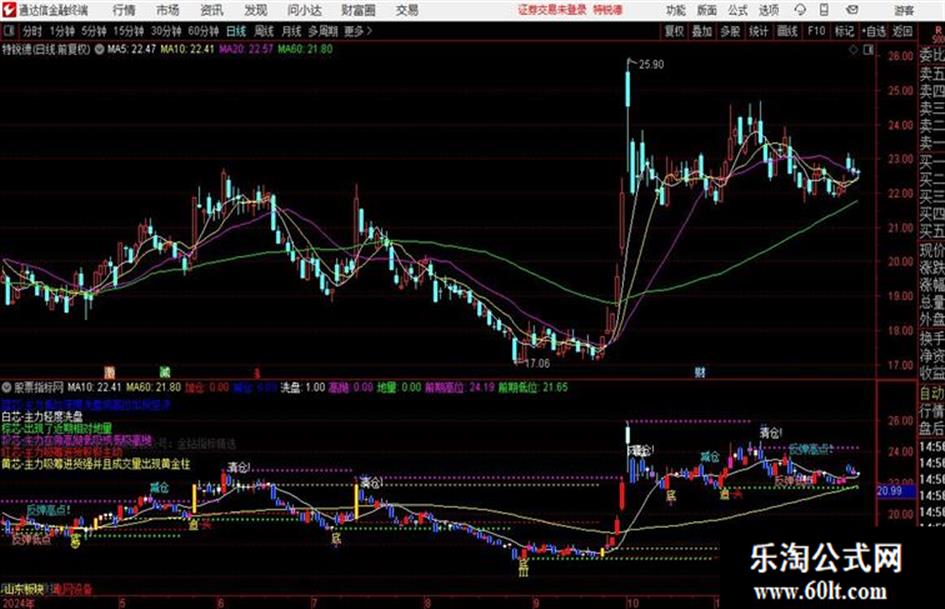Image resolution: width=945 pixels, height=609 pixels.
Task: Click the 黄芯-主力吸筹 legend line
Action: coord(96,464)
